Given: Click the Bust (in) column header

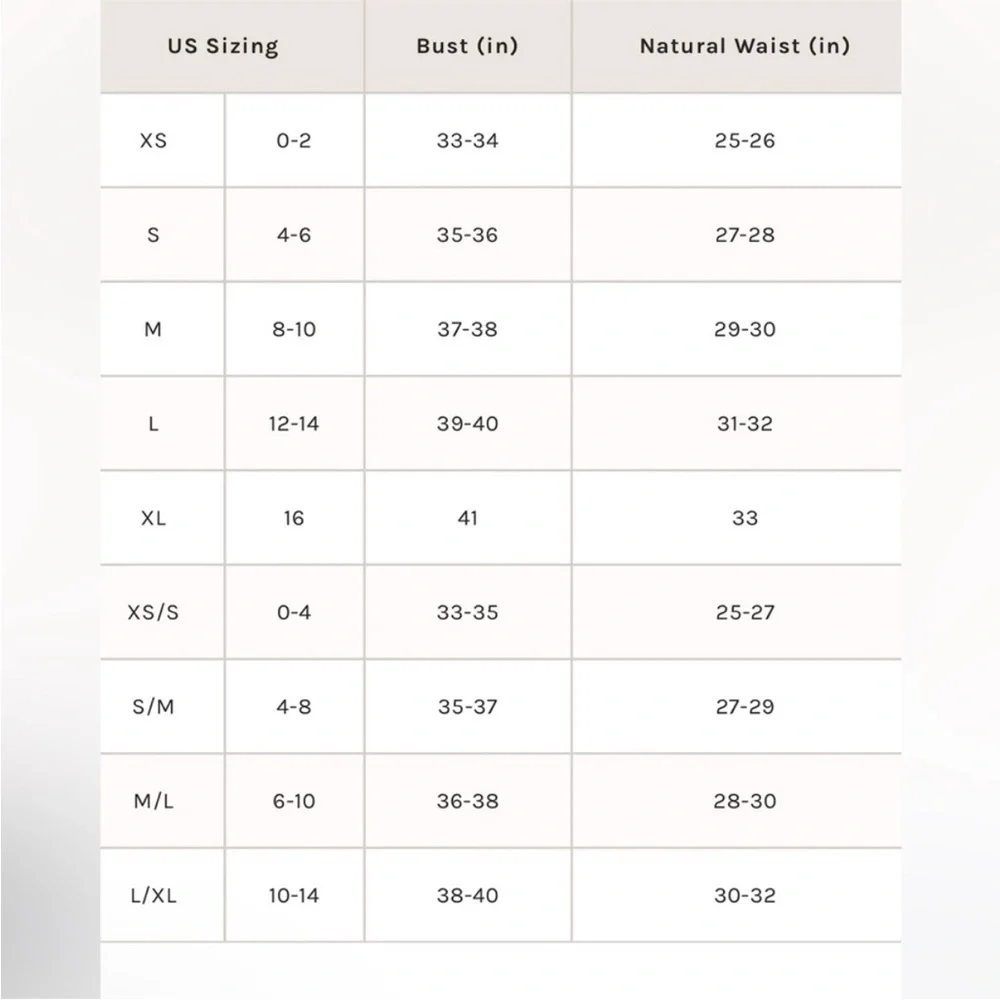Looking at the screenshot, I should [x=467, y=46].
